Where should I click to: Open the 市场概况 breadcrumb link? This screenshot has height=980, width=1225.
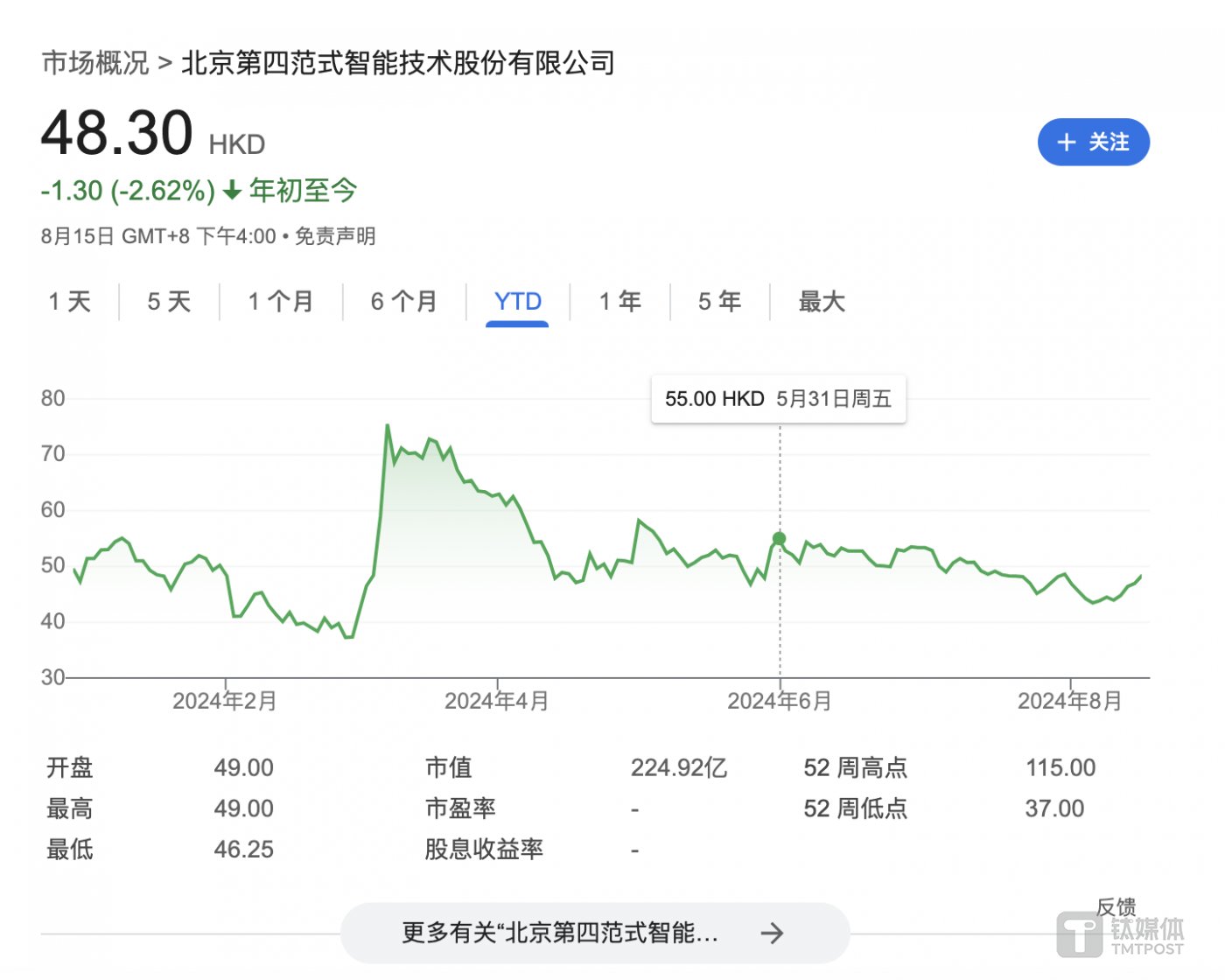(x=95, y=63)
